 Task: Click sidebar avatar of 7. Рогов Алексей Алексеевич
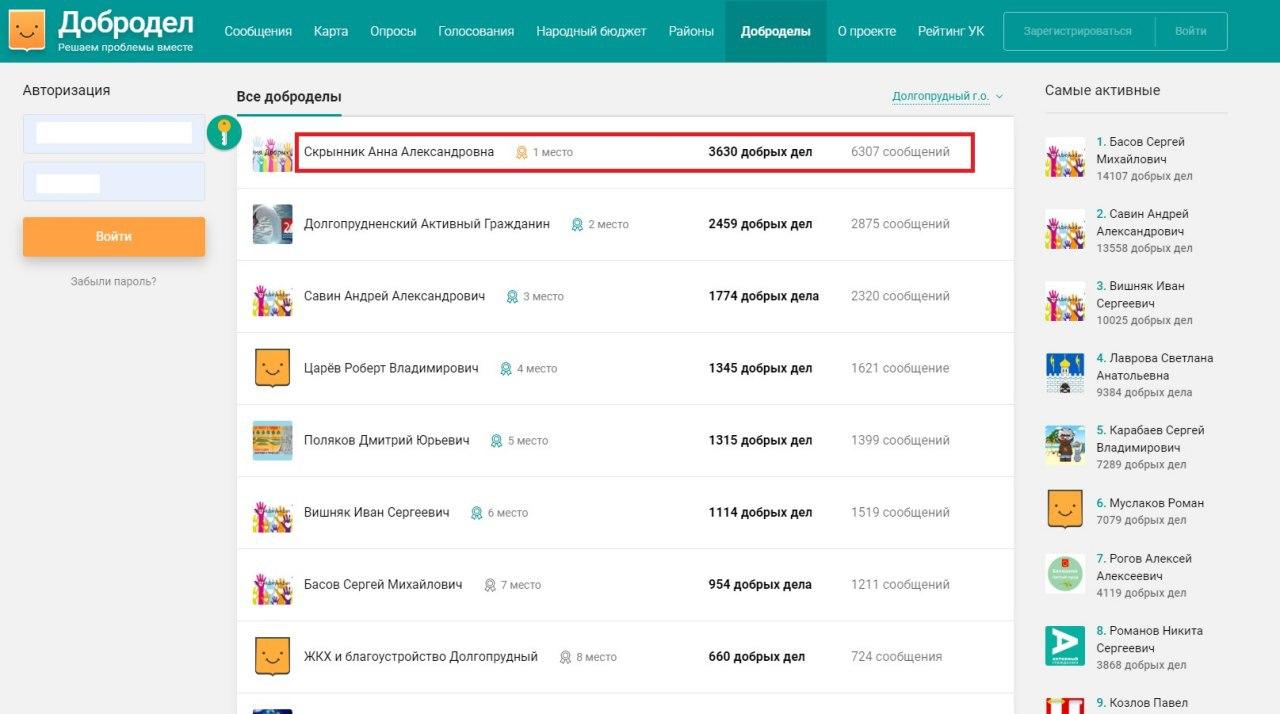pos(1065,574)
